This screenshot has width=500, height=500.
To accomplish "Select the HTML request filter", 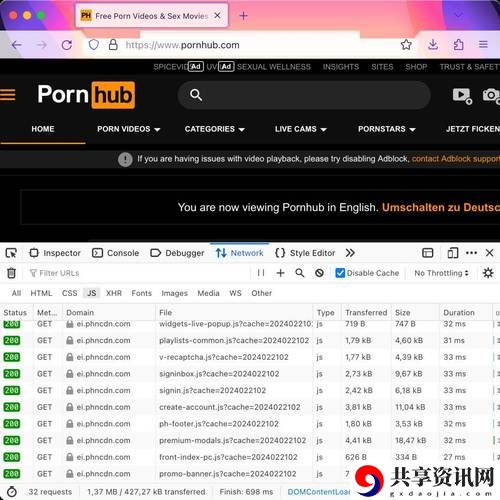I will (41, 293).
